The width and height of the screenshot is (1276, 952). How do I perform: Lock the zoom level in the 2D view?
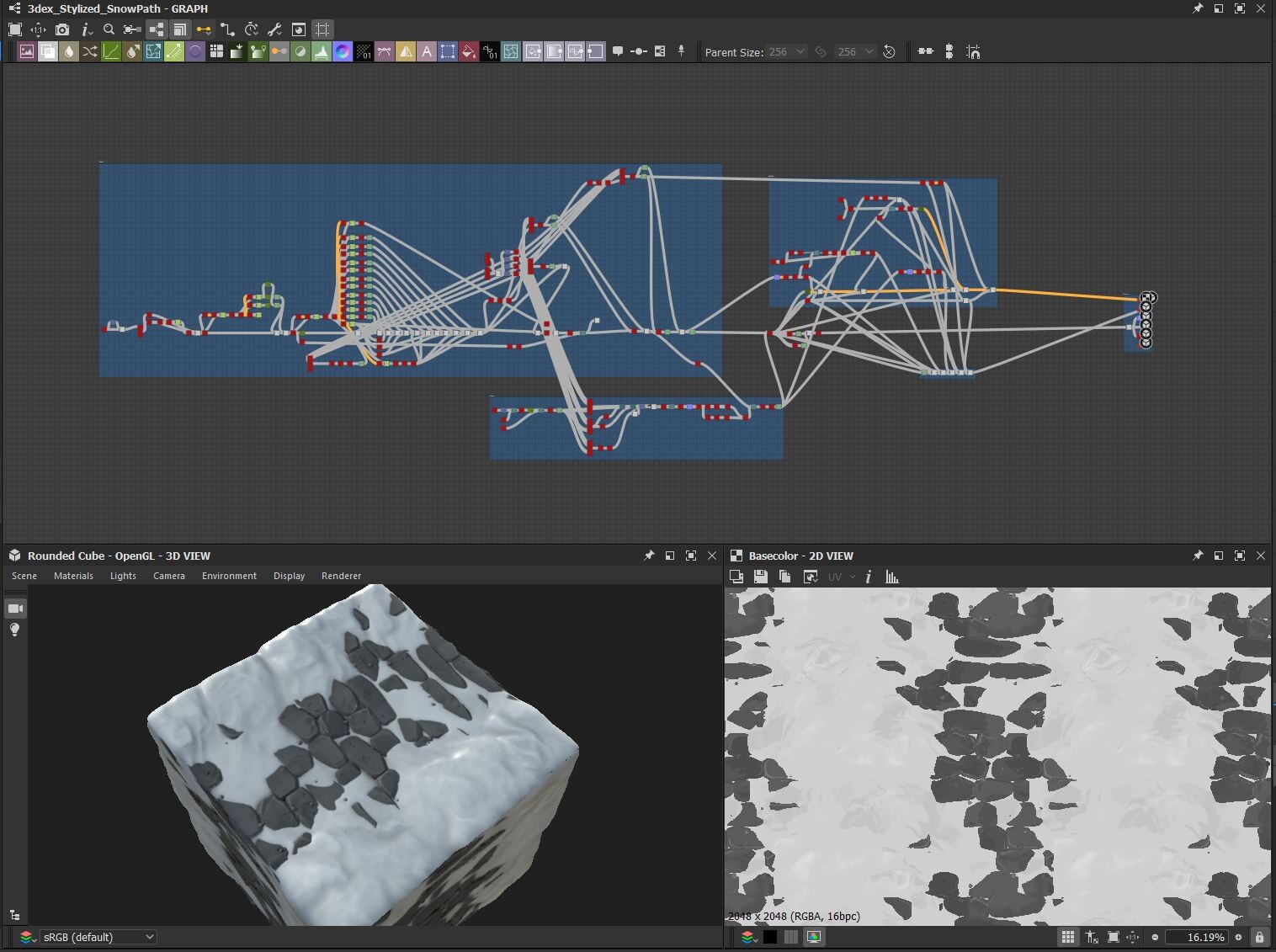click(1259, 937)
